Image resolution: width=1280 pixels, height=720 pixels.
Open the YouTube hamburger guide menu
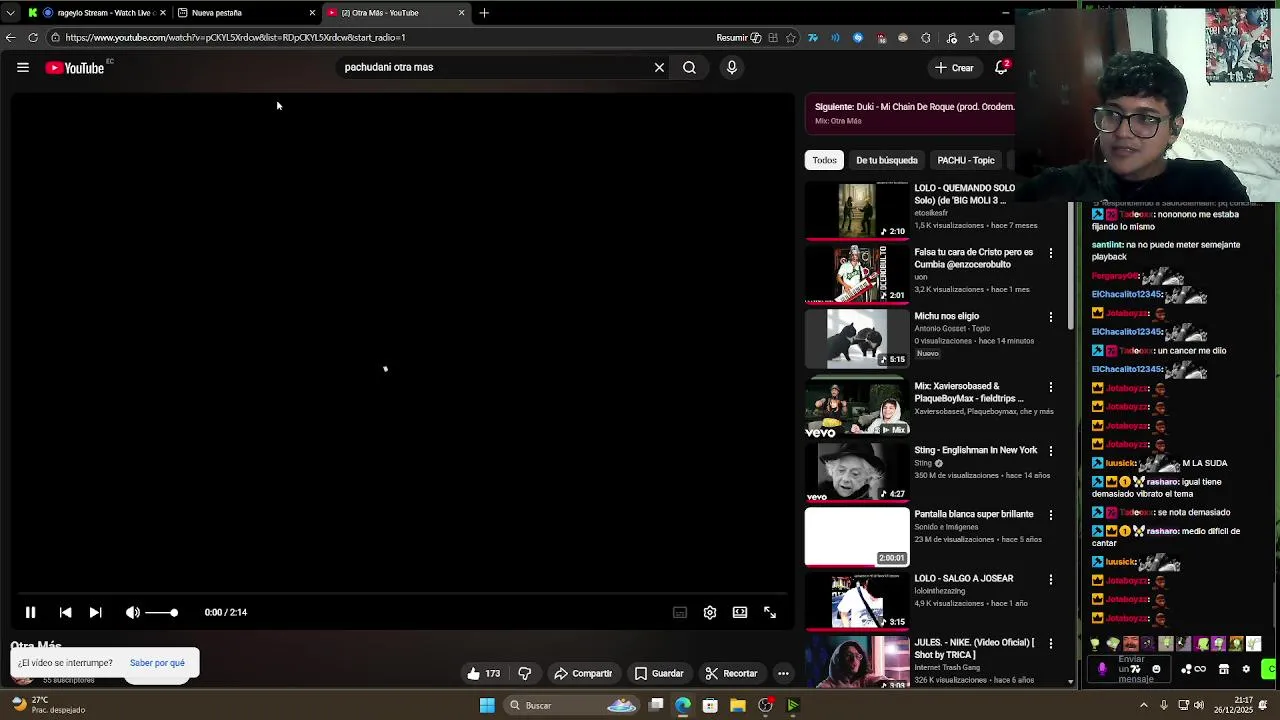coord(23,67)
